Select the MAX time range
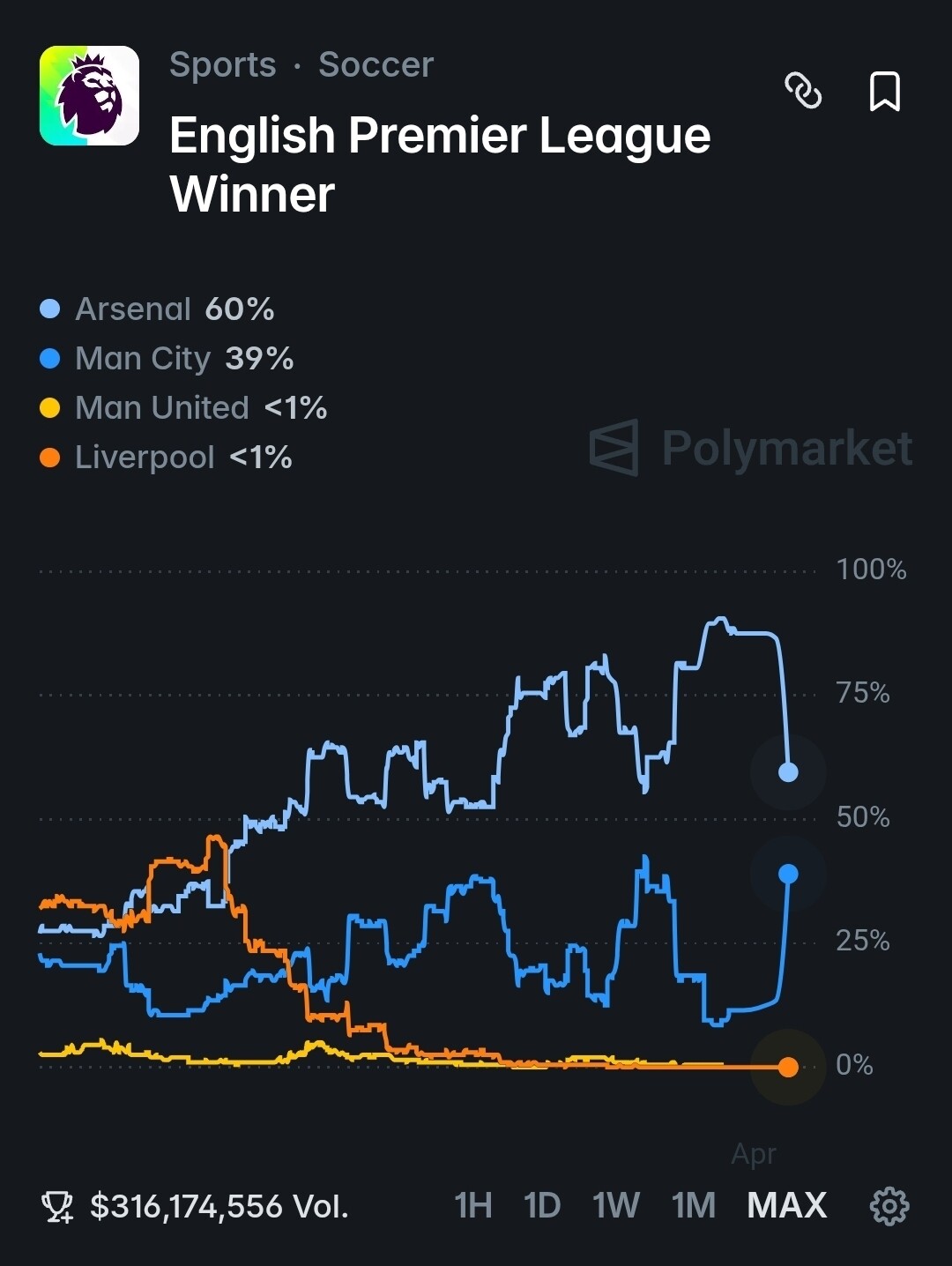This screenshot has height=1266, width=952. pyautogui.click(x=787, y=1205)
